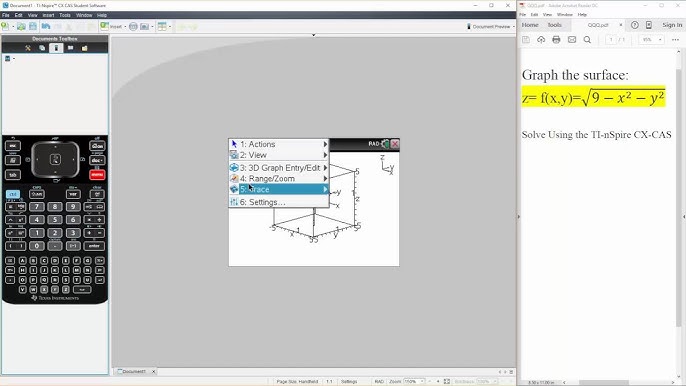The height and width of the screenshot is (386, 686).
Task: Click the page layout icon
Action: (162, 26)
